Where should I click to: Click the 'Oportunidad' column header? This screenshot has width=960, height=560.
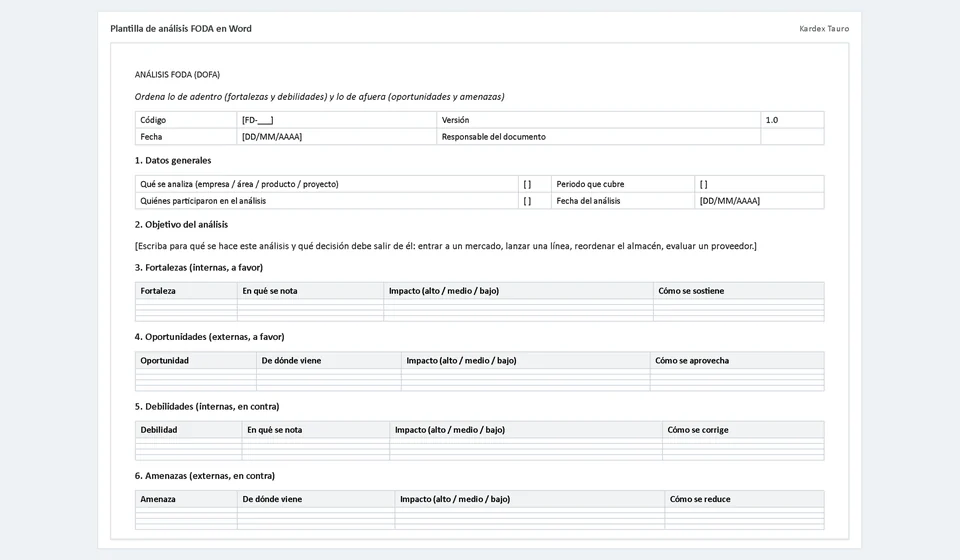pyautogui.click(x=196, y=360)
